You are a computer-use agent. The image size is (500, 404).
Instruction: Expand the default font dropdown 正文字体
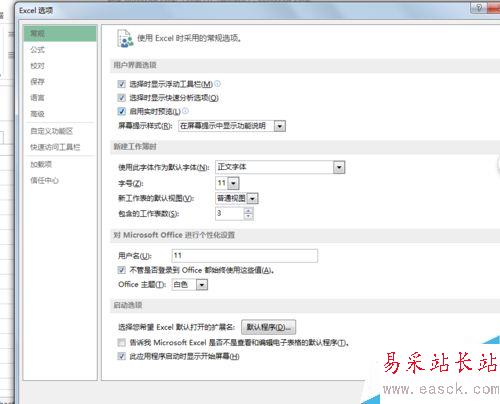coord(339,167)
